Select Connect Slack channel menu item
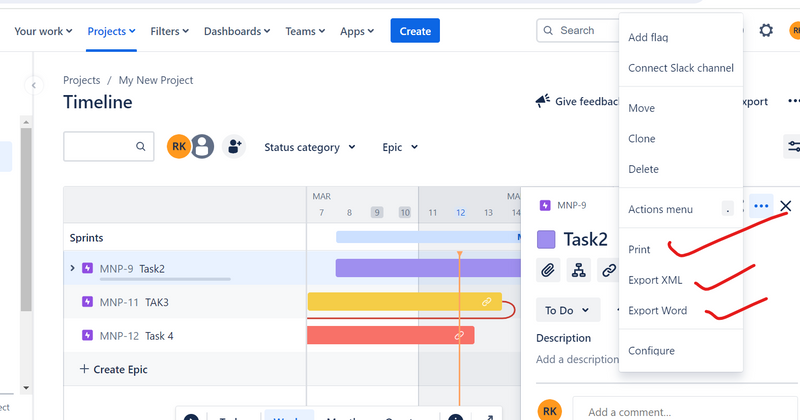 [681, 68]
